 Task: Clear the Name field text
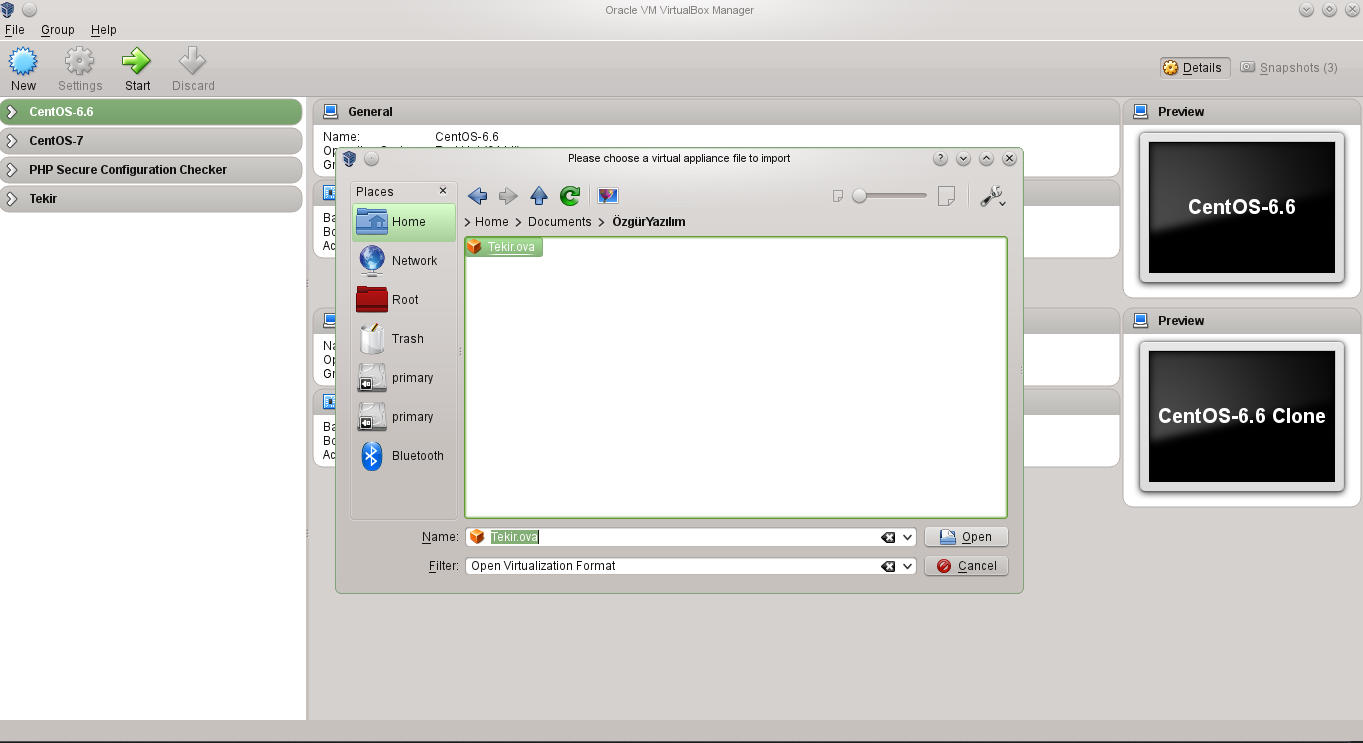coord(888,537)
